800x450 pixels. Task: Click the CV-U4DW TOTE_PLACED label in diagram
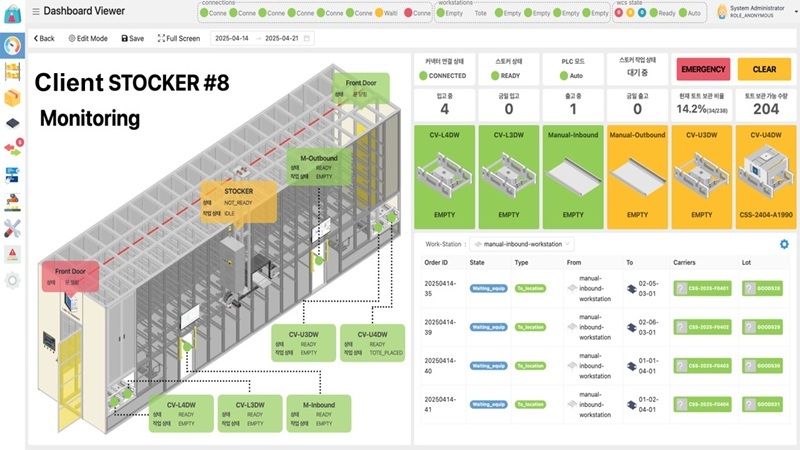pos(372,343)
